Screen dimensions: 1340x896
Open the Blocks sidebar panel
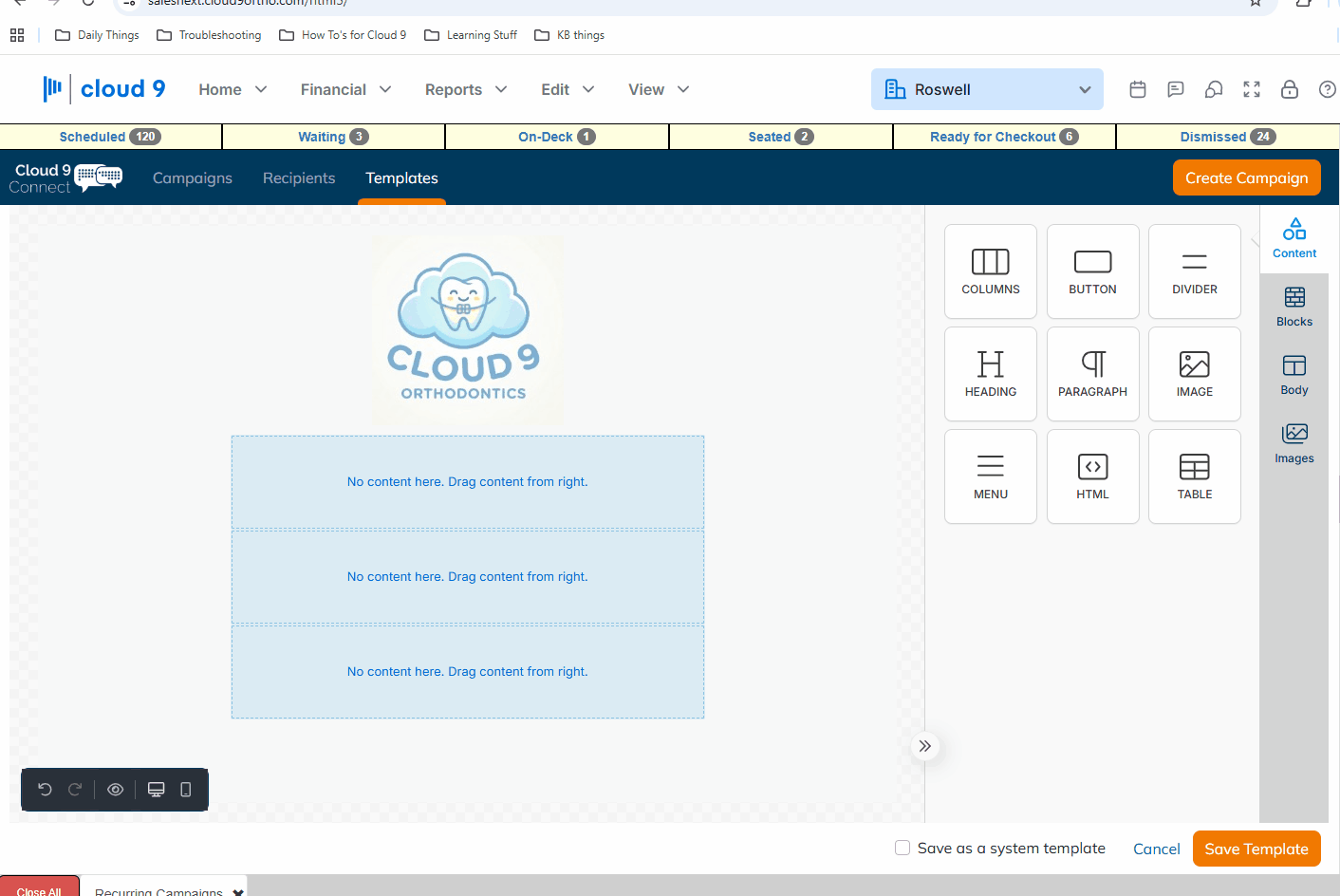click(1294, 308)
